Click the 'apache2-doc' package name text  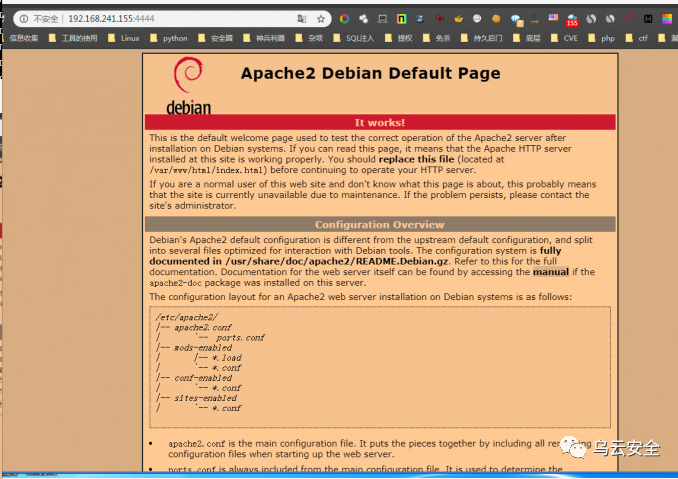(x=176, y=283)
